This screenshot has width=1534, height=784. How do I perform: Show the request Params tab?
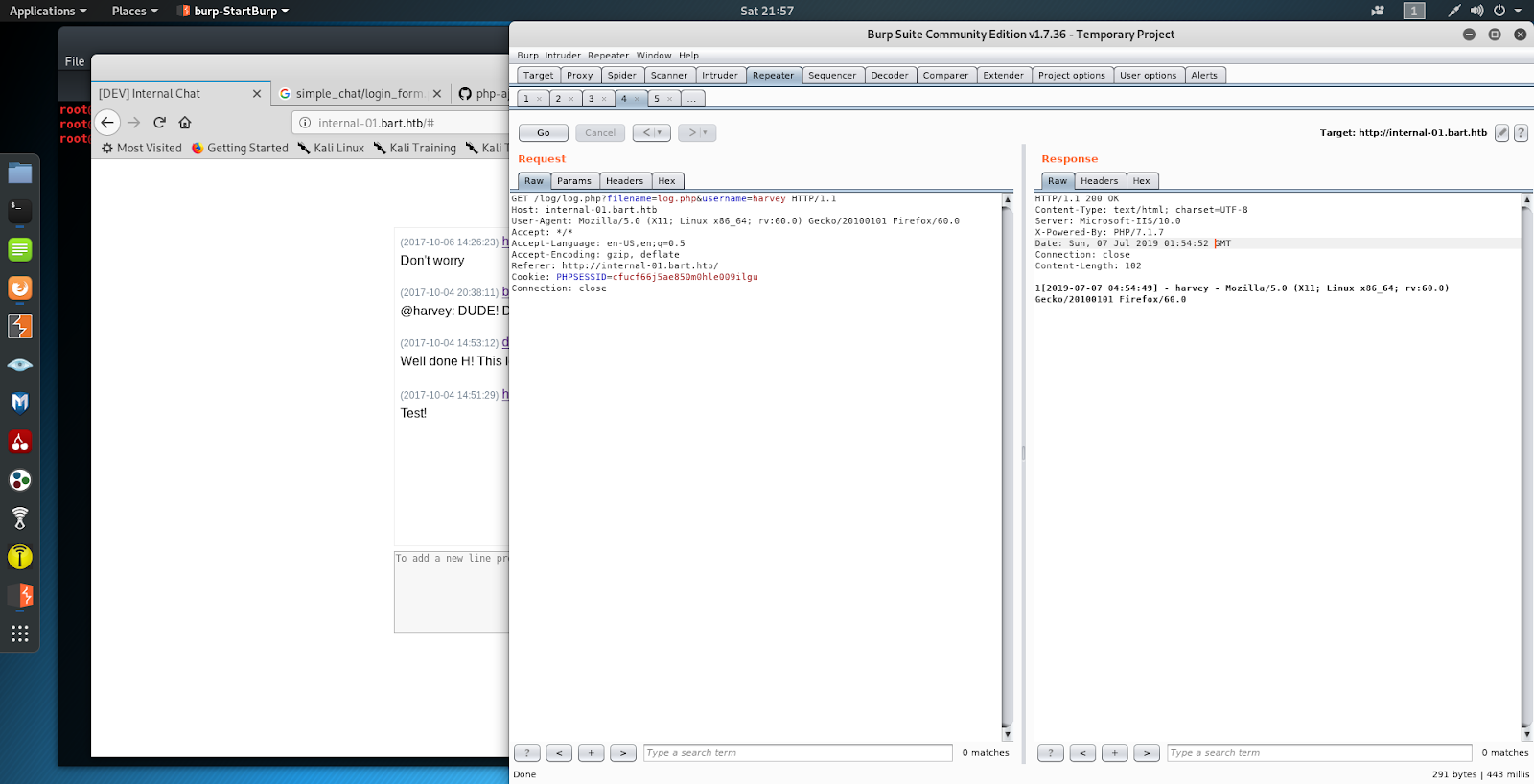point(574,181)
